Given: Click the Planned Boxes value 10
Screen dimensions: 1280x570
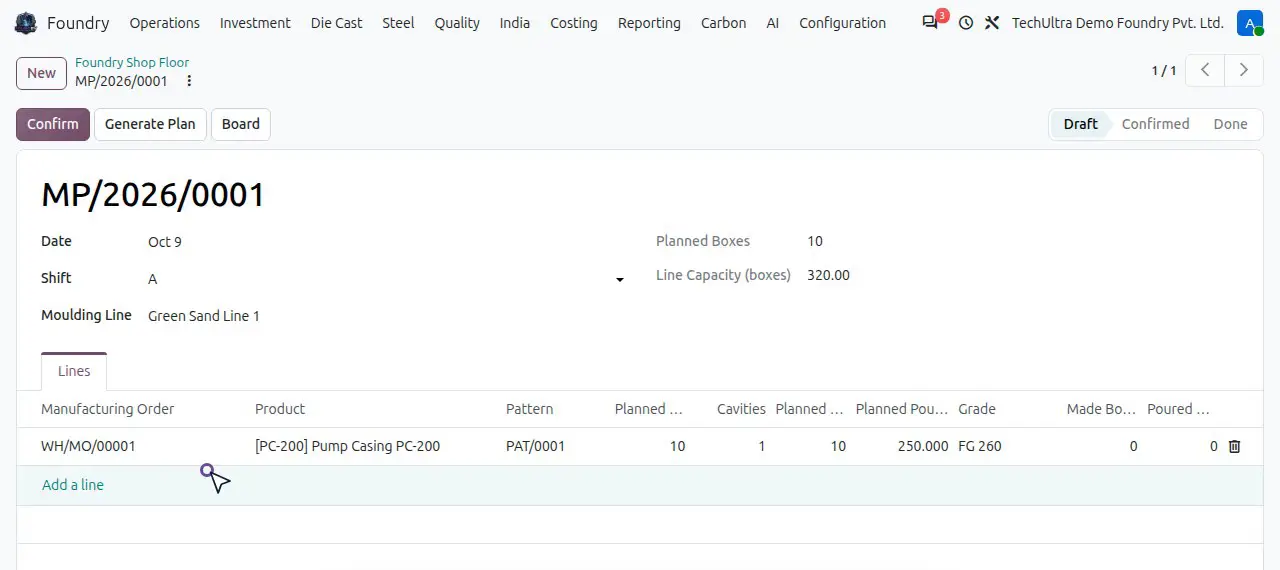Looking at the screenshot, I should click(815, 241).
